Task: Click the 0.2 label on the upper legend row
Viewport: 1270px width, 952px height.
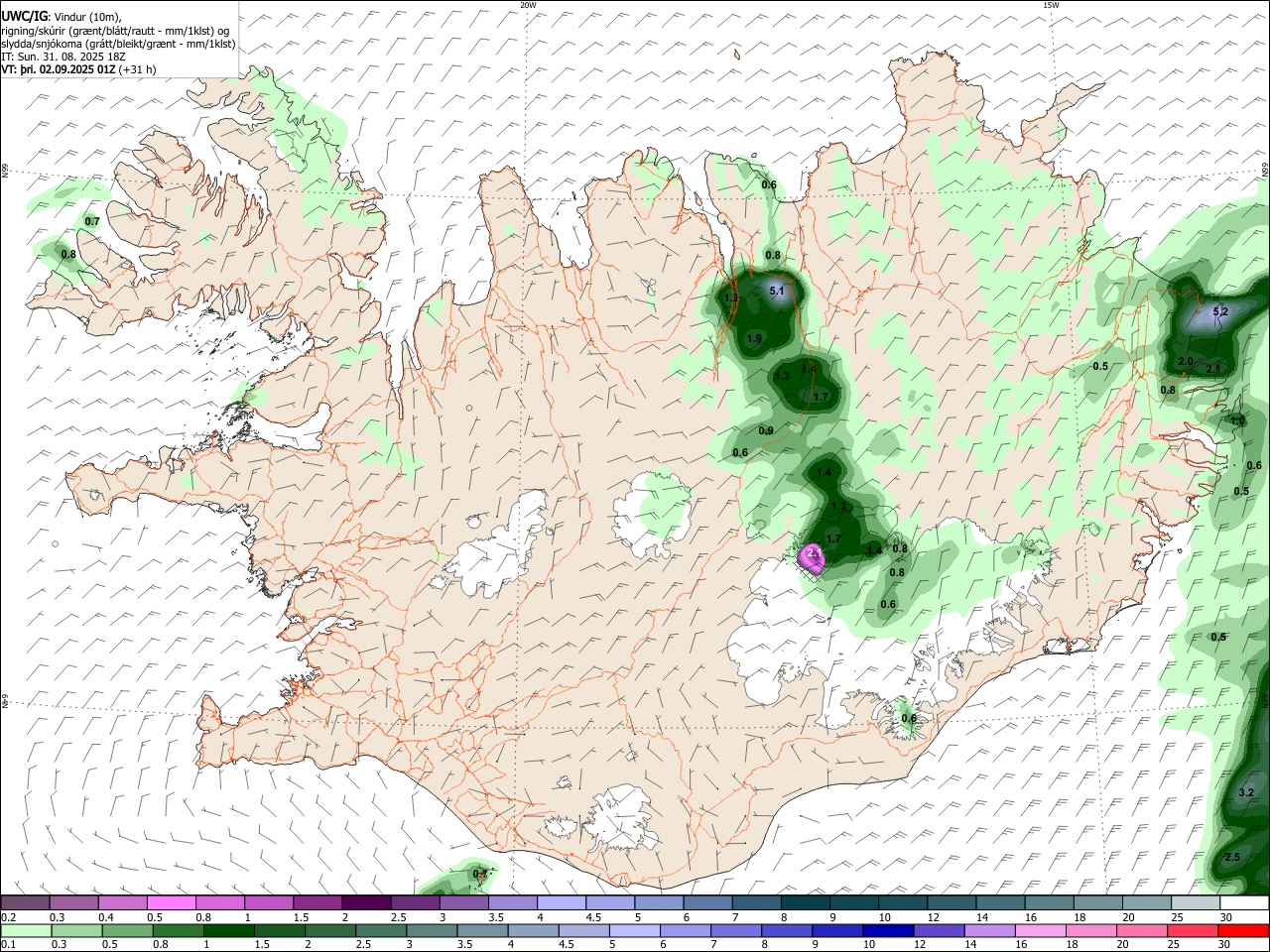Action: pyautogui.click(x=8, y=917)
